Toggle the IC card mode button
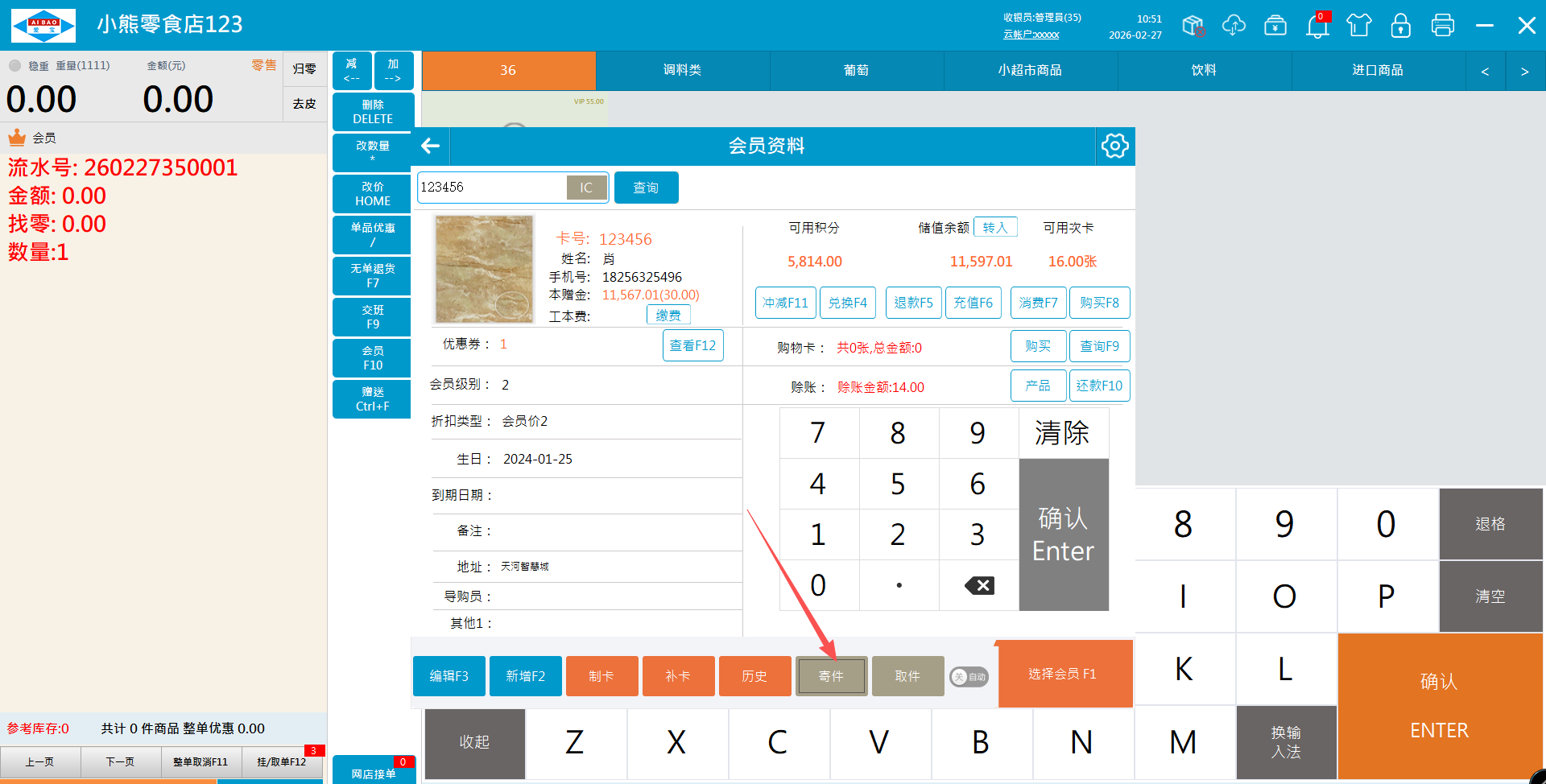The image size is (1546, 784). pos(586,188)
